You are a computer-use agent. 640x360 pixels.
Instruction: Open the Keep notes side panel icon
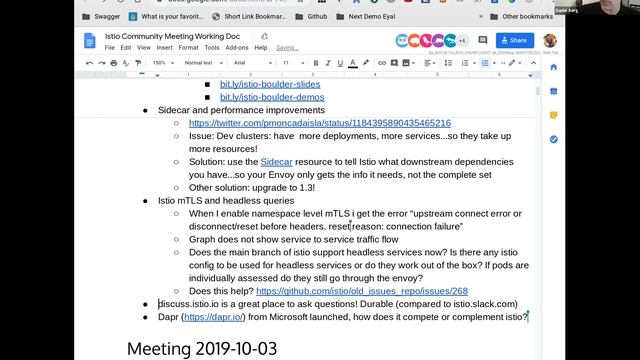(x=553, y=115)
